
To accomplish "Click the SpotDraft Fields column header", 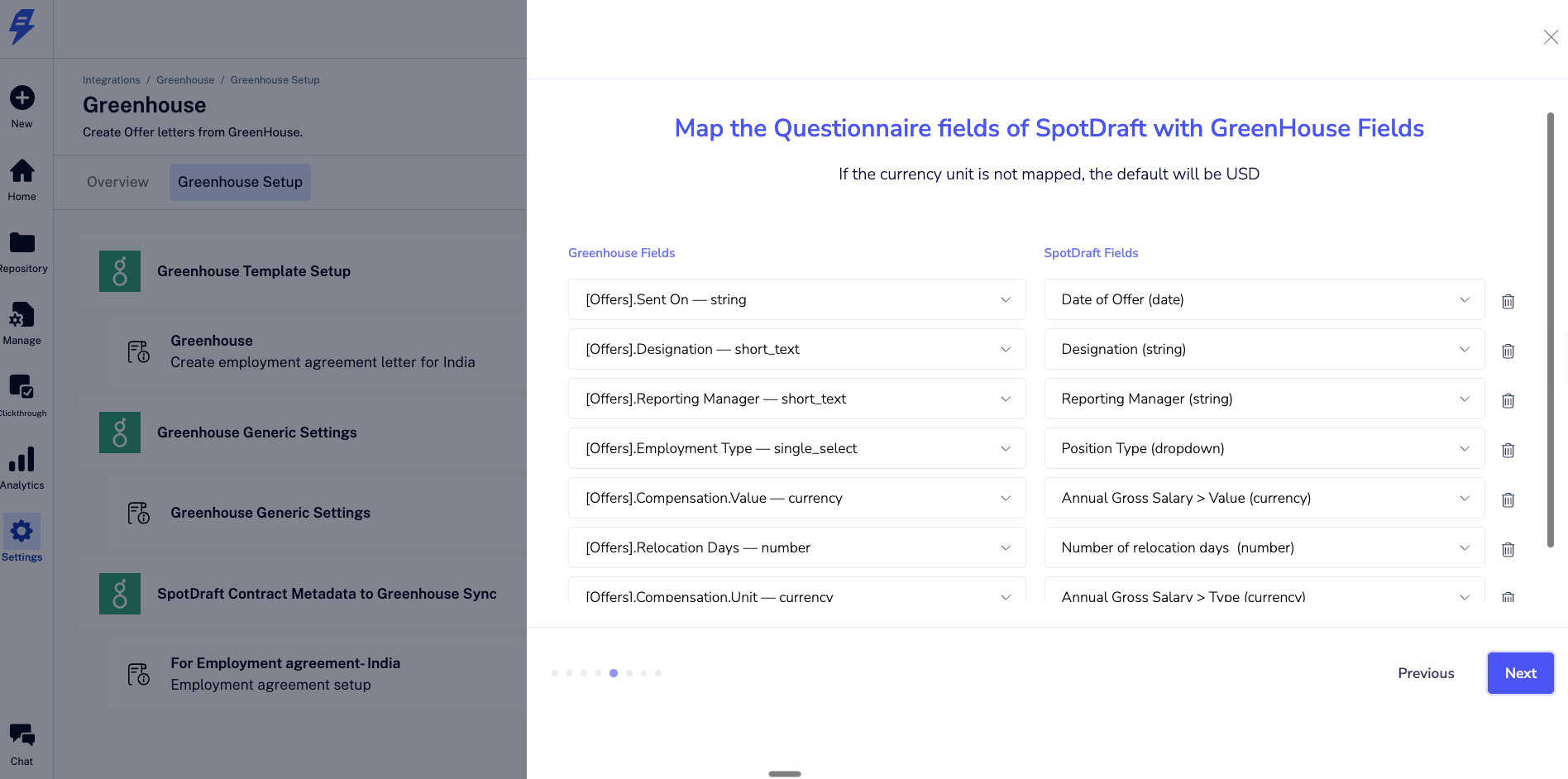I will 1091,253.
